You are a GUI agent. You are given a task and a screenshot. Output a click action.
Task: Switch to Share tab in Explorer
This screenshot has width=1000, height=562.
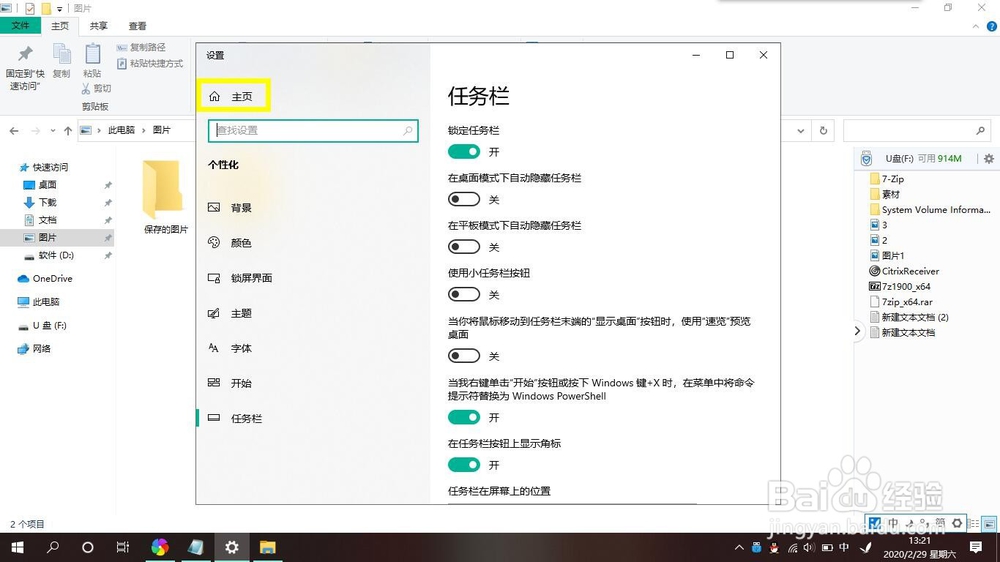pos(98,26)
